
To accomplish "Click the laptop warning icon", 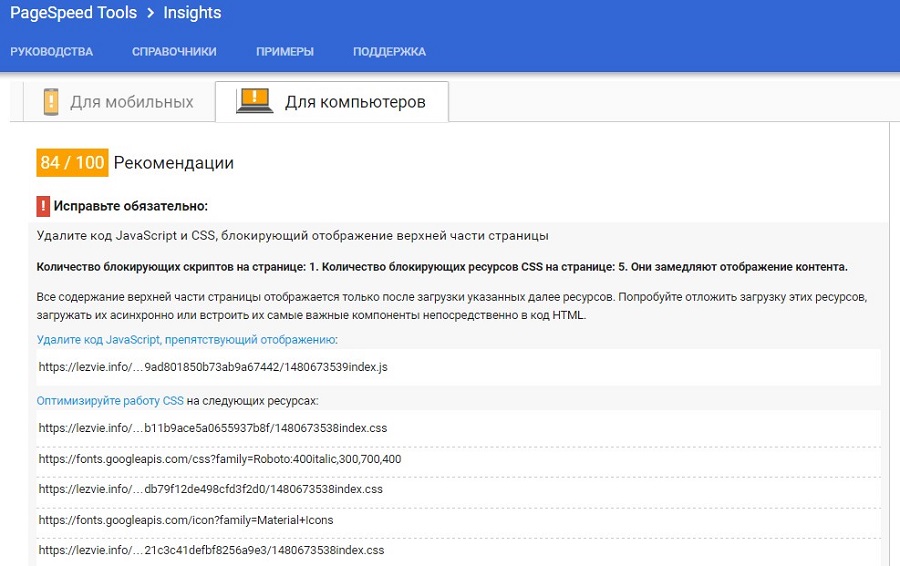I will pos(254,101).
